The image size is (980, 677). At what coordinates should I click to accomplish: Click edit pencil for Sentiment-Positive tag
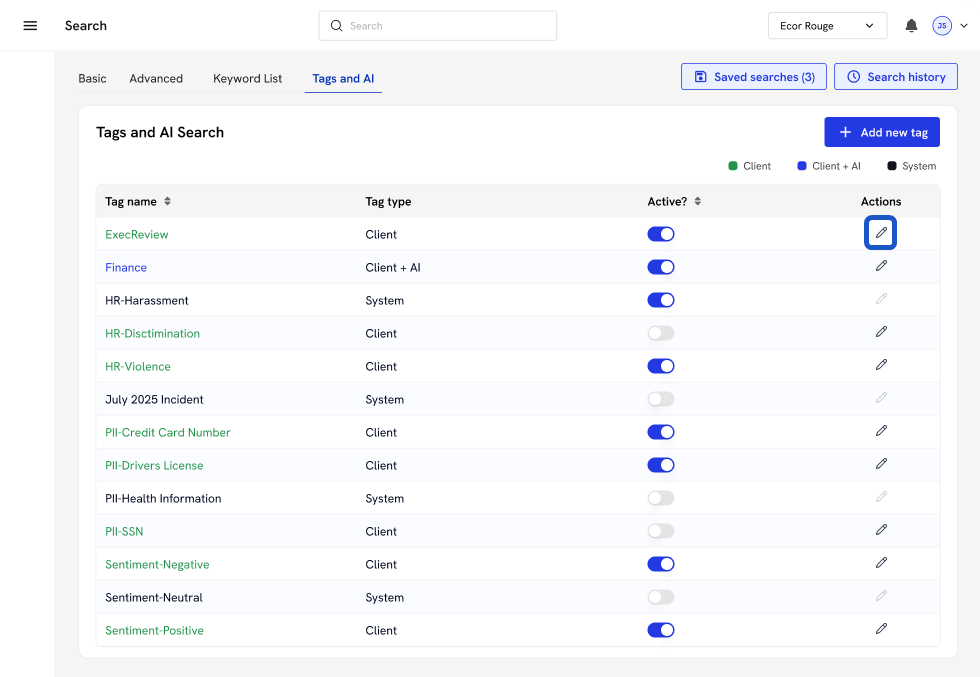[881, 629]
